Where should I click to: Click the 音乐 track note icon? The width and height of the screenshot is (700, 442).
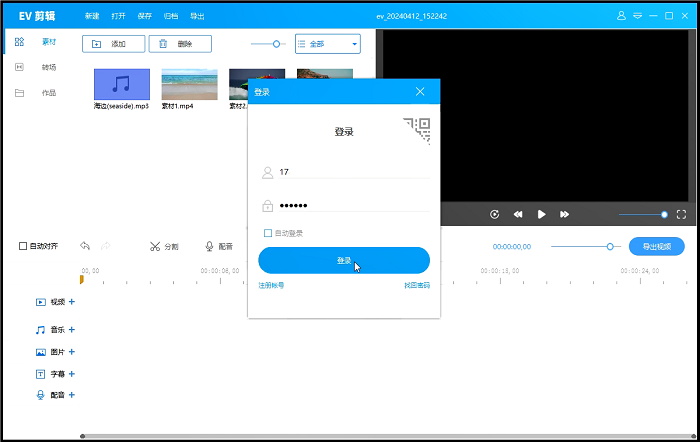pyautogui.click(x=40, y=330)
